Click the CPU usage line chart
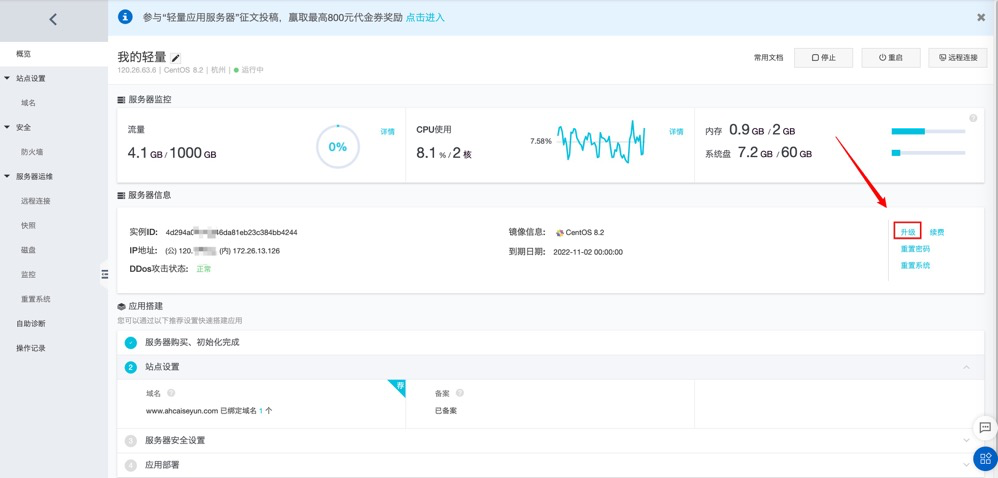Screen dimensions: 998x478 tap(601, 141)
